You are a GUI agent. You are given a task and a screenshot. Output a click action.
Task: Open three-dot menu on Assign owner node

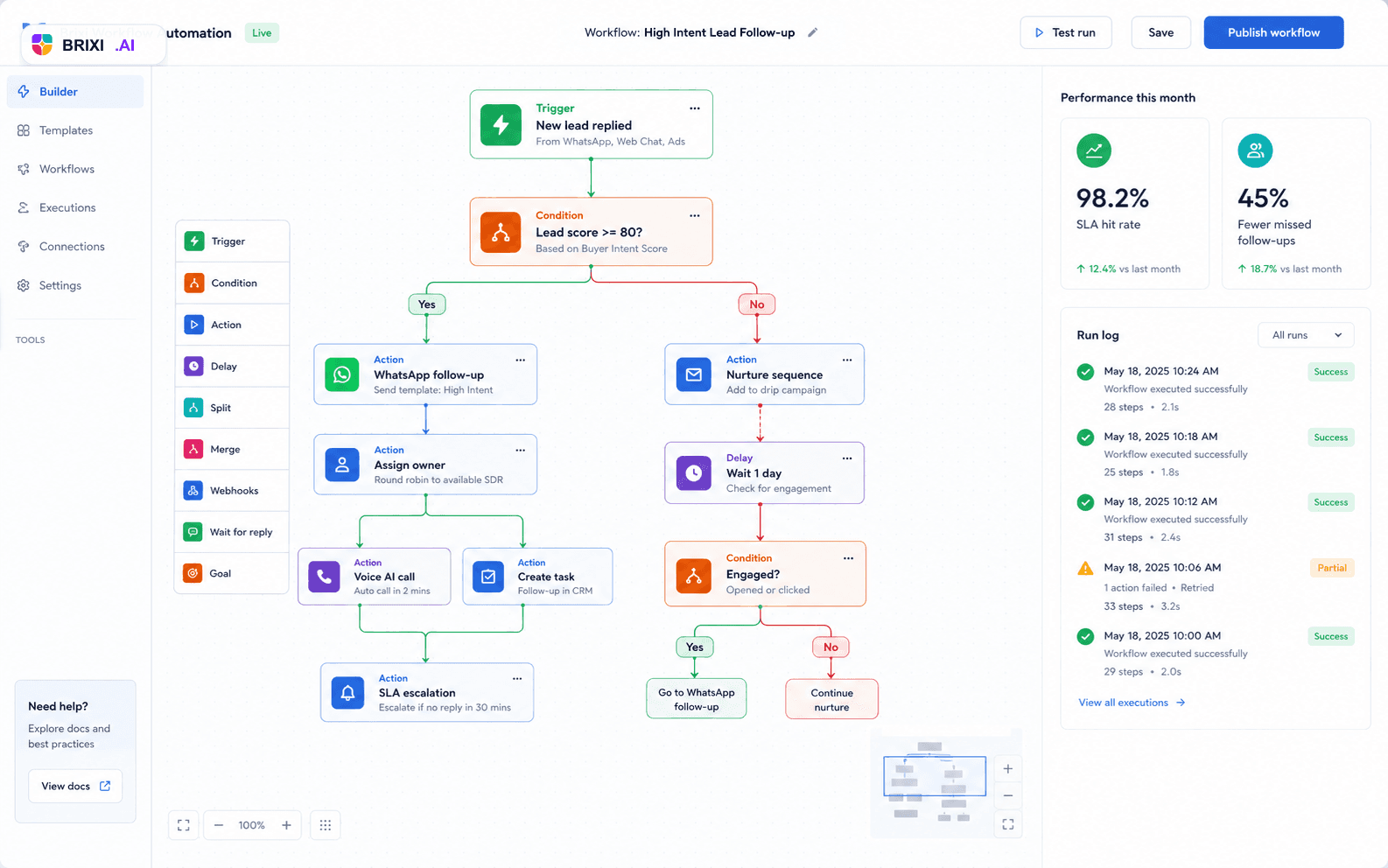pos(521,450)
